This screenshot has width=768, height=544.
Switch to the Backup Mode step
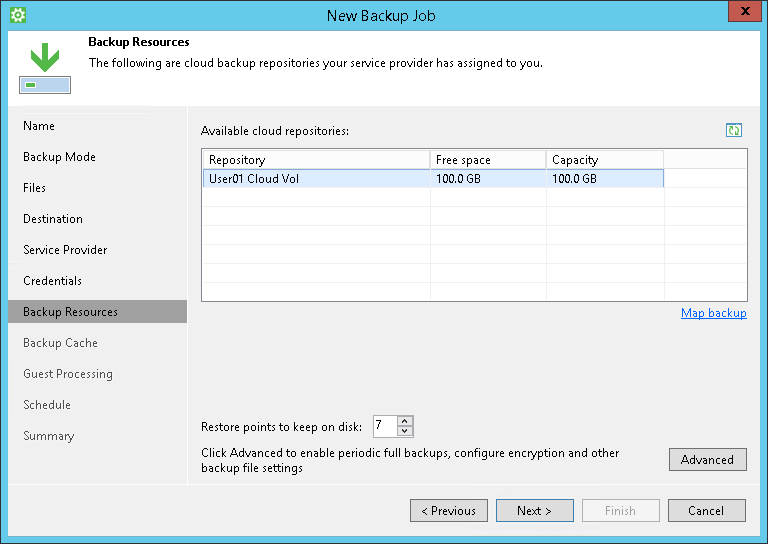pos(59,157)
